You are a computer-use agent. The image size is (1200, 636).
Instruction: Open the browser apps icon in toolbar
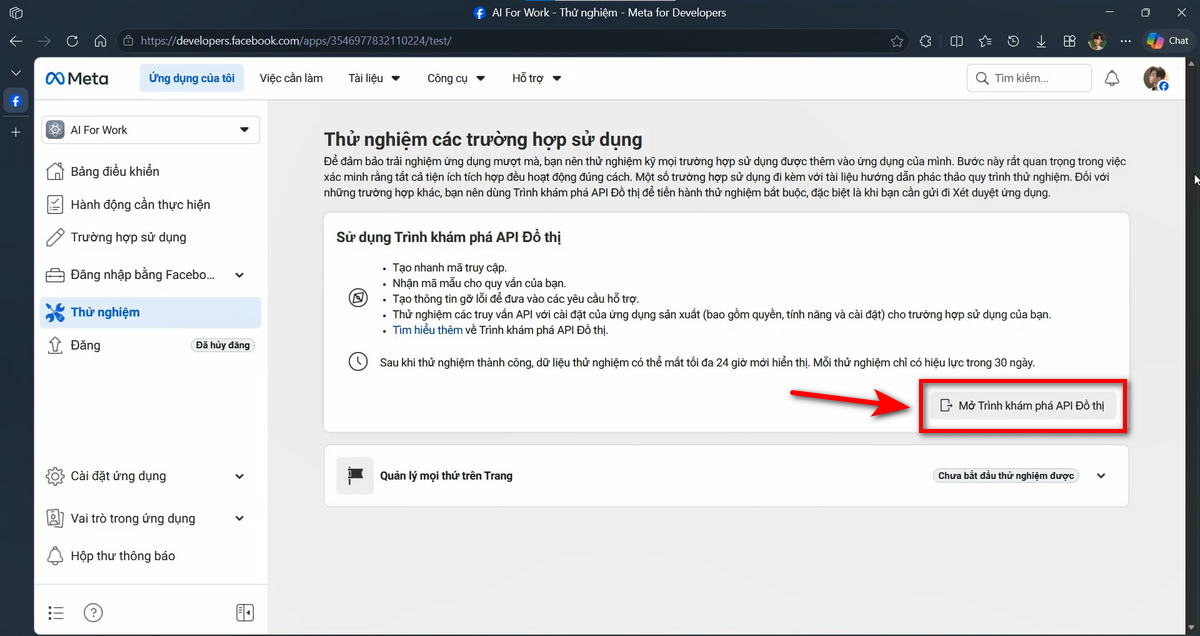coord(1069,41)
